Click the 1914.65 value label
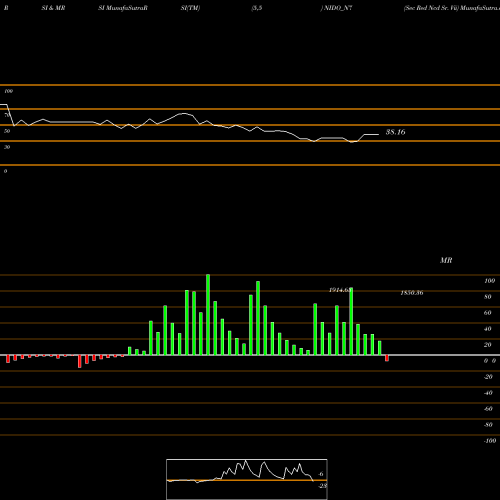Screen dimensions: 500x500 pyautogui.click(x=340, y=290)
